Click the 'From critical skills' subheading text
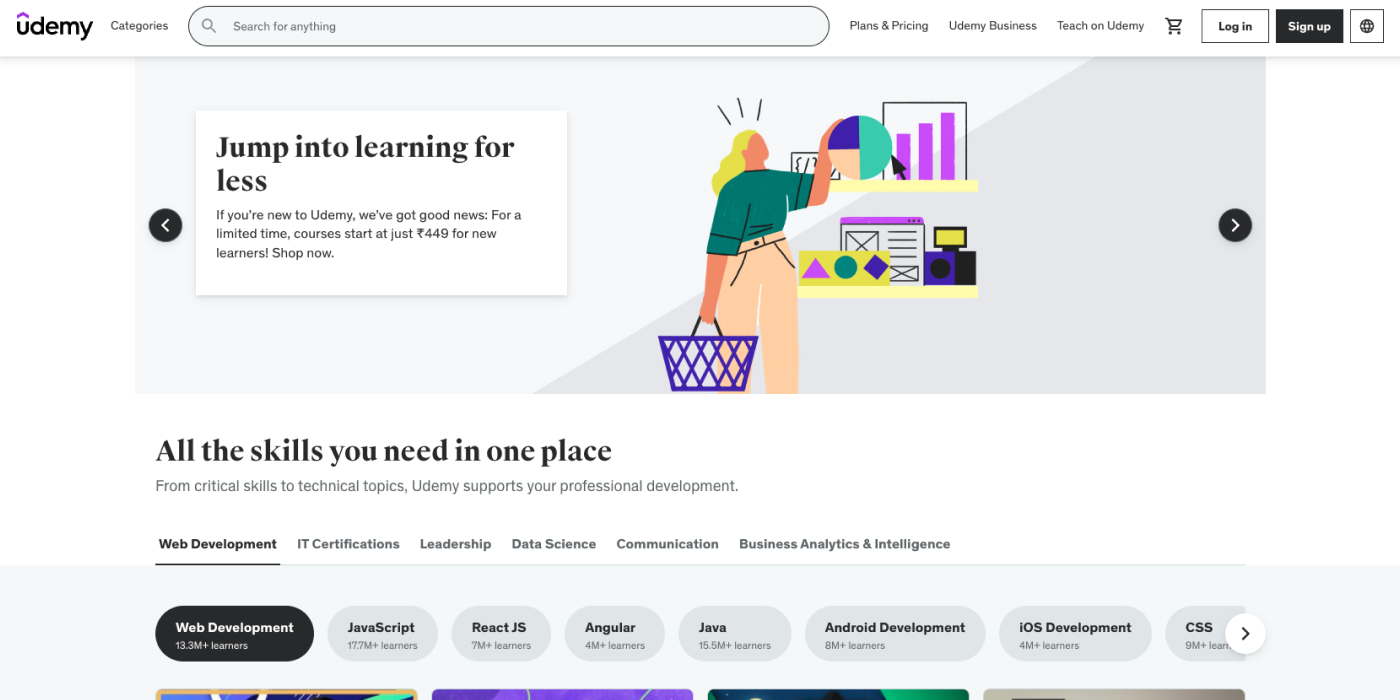 (447, 486)
